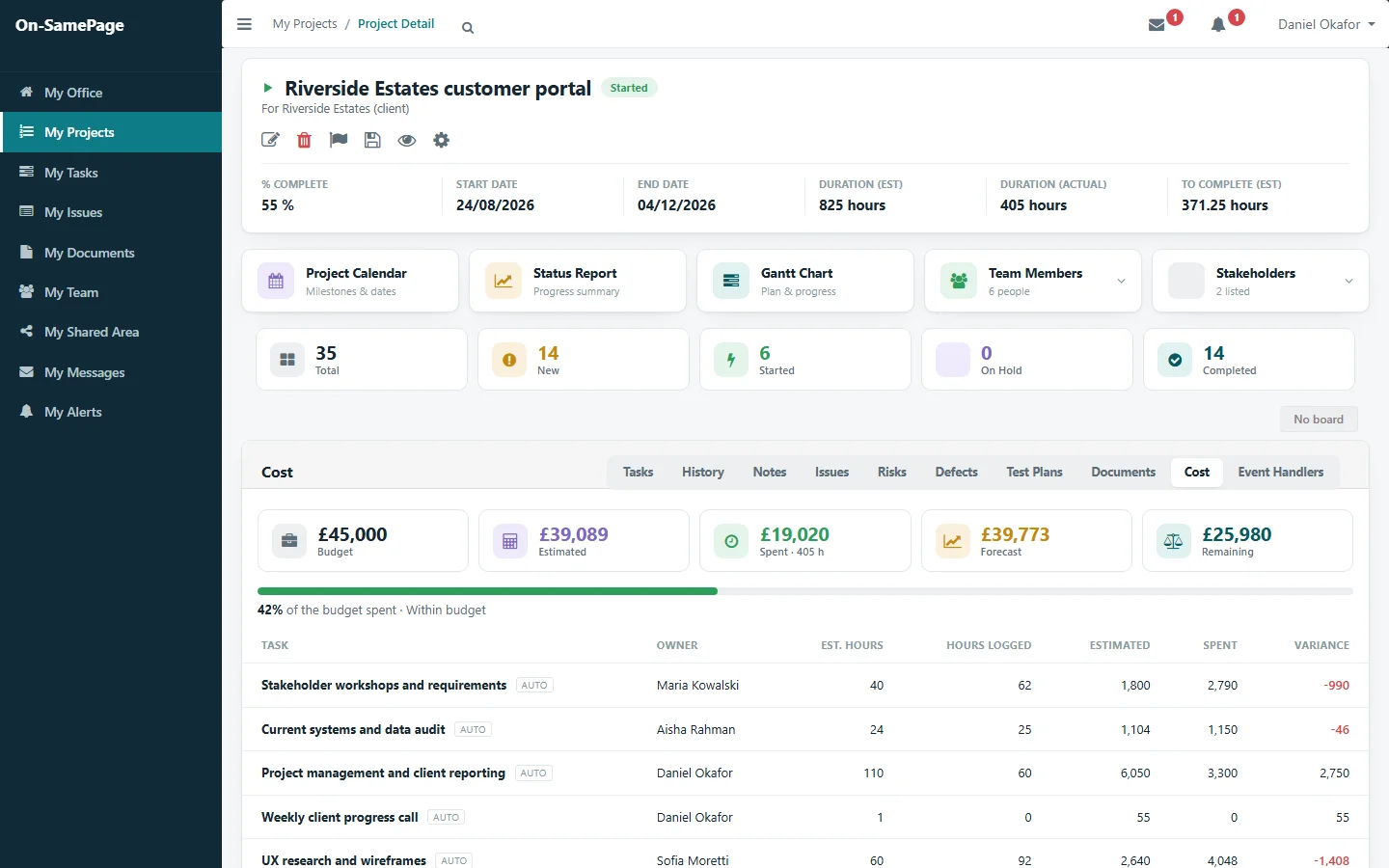Image resolution: width=1389 pixels, height=868 pixels.
Task: Click the flag icon in project toolbar
Action: [x=339, y=140]
